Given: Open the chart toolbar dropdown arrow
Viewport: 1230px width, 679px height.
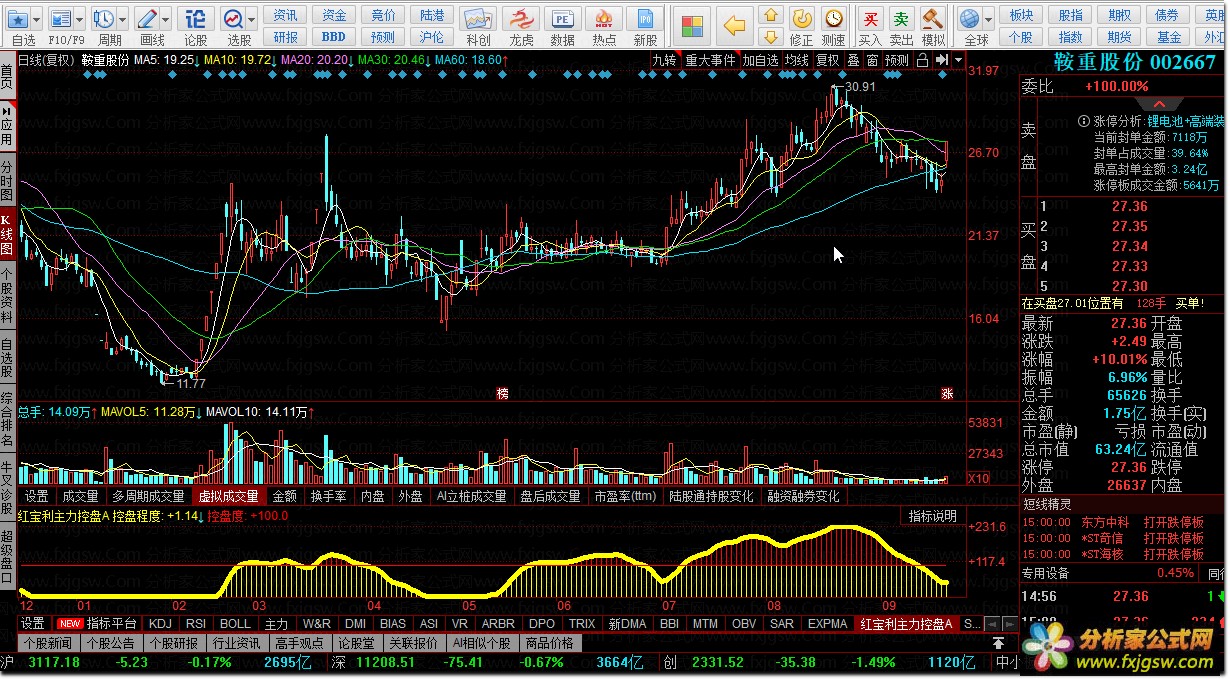Looking at the screenshot, I should point(959,60).
